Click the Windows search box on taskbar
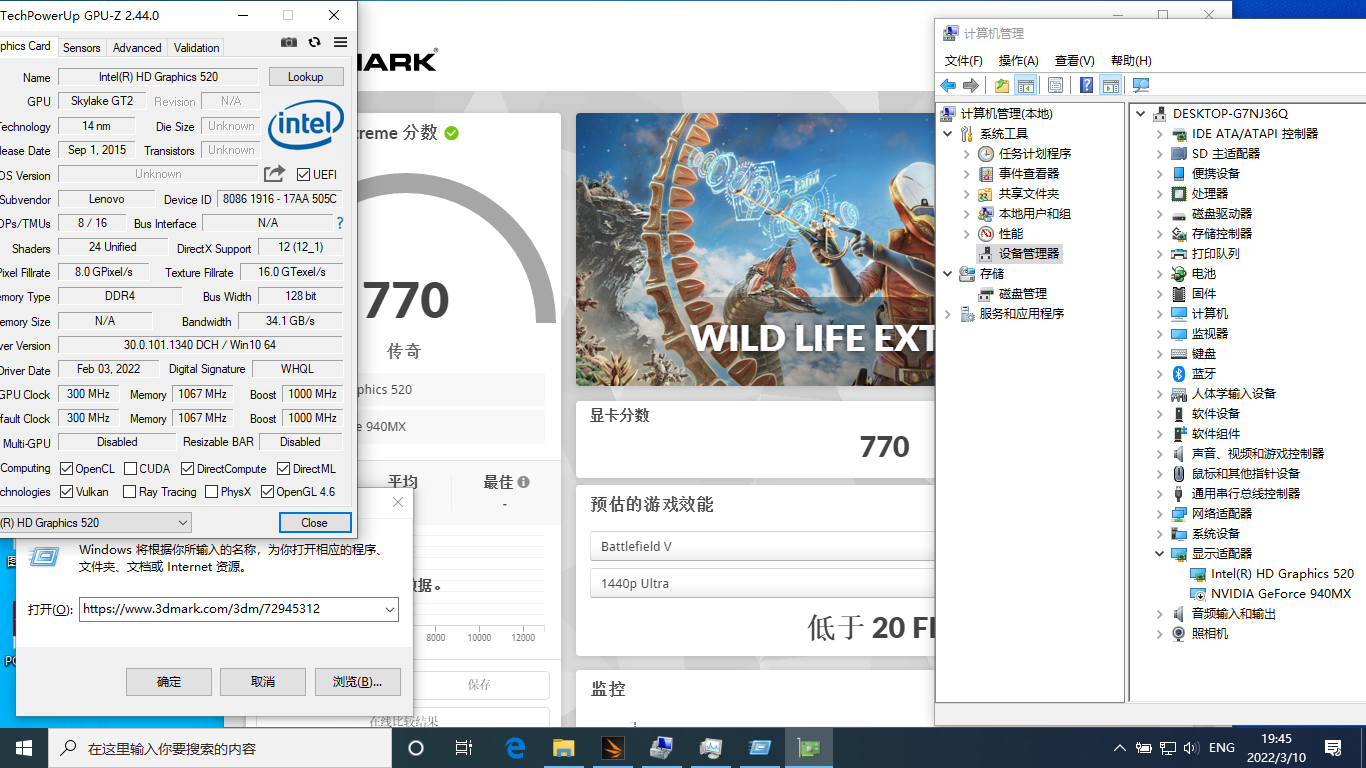Viewport: 1366px width, 768px height. pyautogui.click(x=221, y=748)
